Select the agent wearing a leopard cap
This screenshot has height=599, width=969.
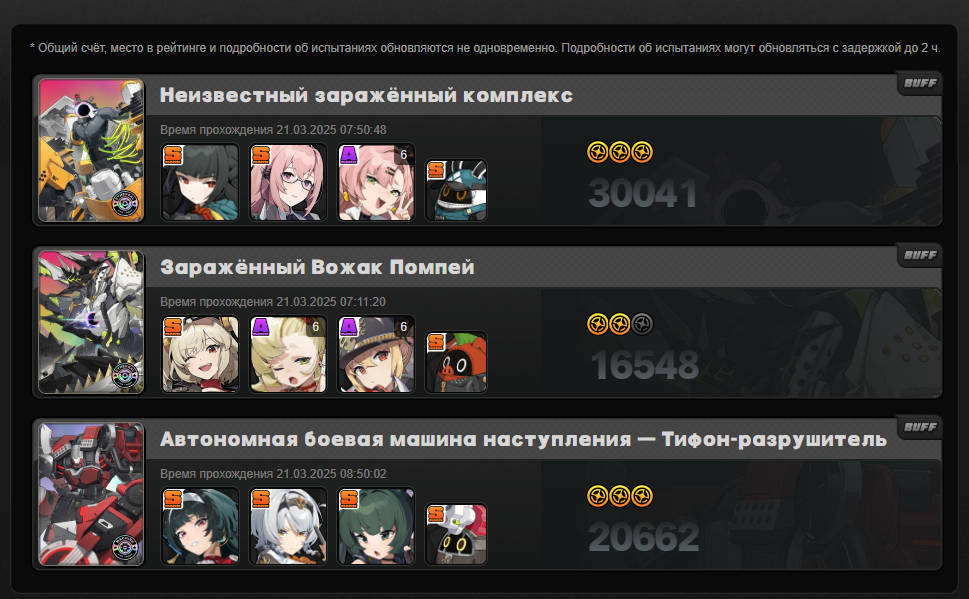click(x=376, y=354)
